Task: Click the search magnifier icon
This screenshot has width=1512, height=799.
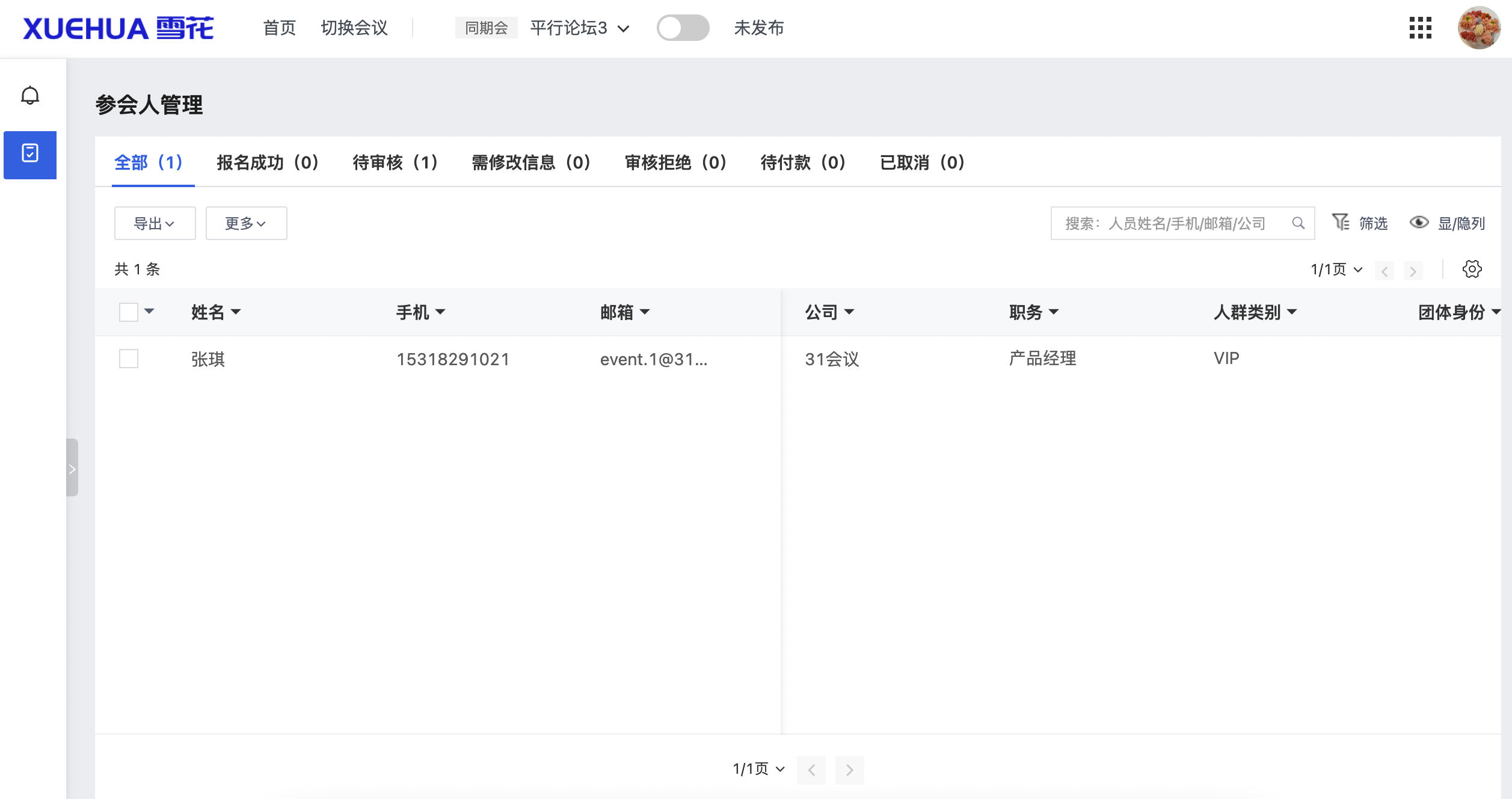Action: click(x=1298, y=223)
